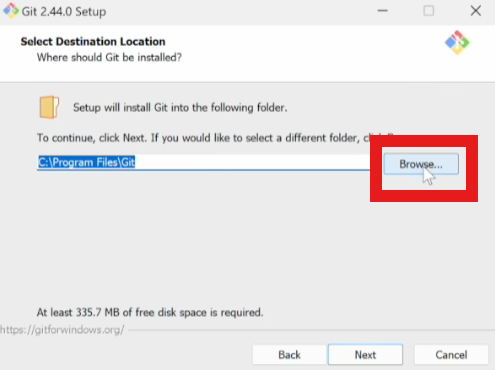Click the Git logo in the title bar
This screenshot has width=495, height=370.
pos(11,11)
